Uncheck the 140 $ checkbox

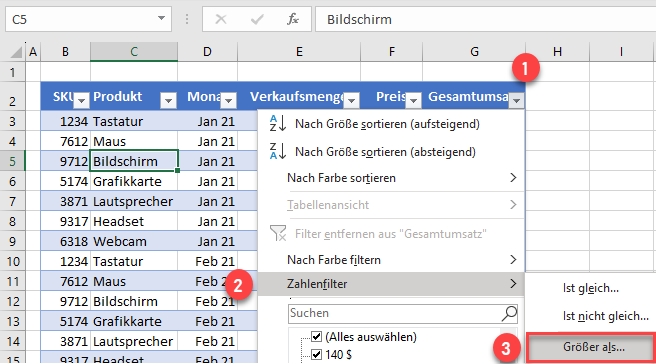316,355
